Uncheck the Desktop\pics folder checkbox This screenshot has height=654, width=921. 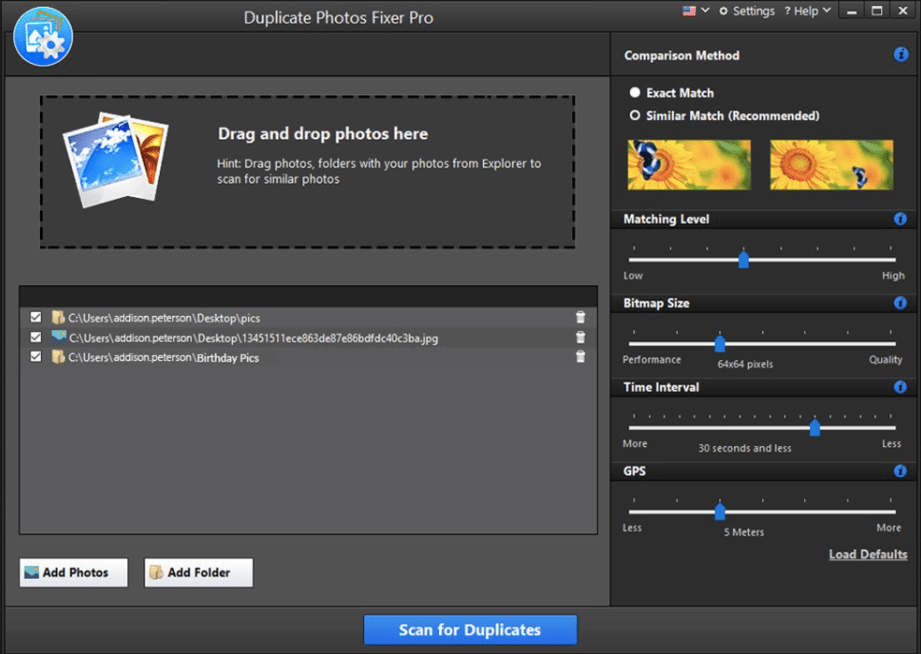click(36, 317)
